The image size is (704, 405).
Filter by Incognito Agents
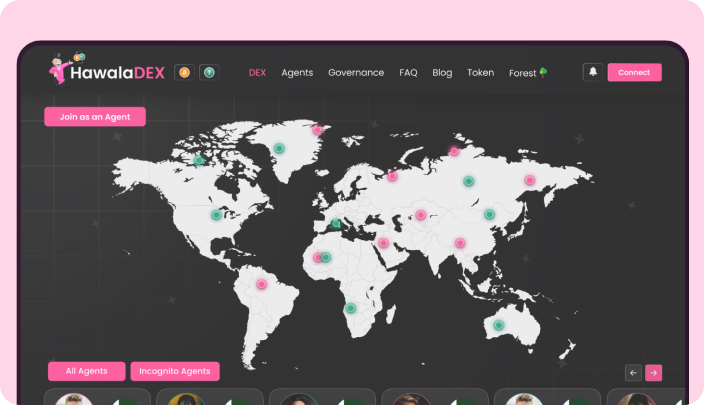[x=175, y=371]
